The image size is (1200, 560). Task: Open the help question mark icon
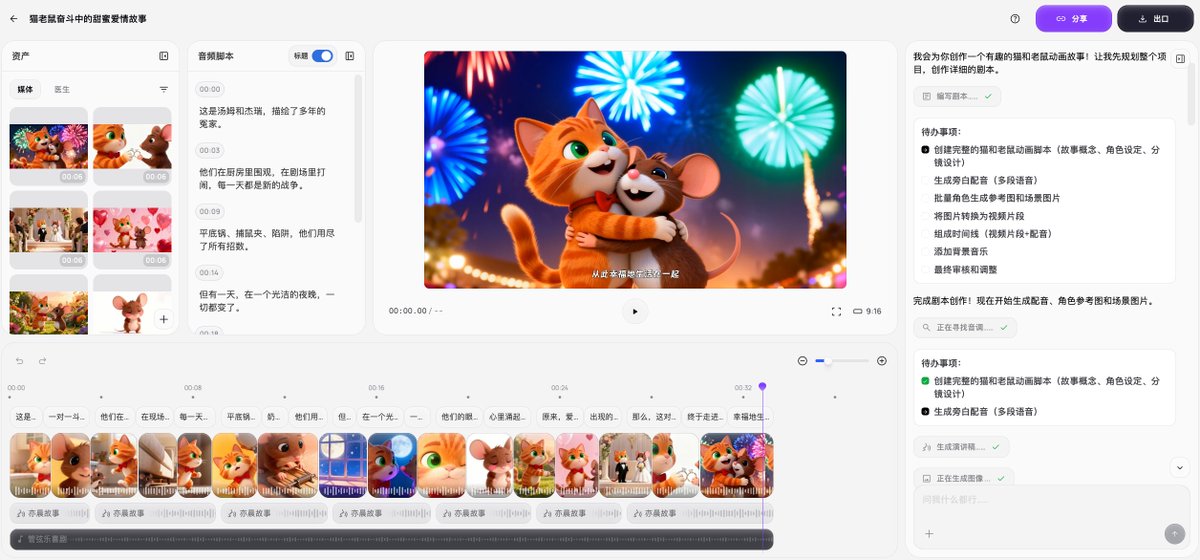tap(1015, 18)
